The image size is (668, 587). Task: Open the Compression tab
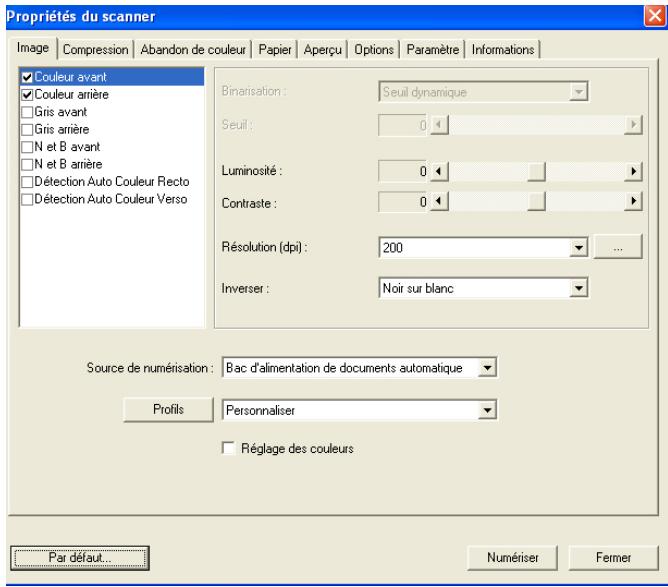(x=95, y=49)
